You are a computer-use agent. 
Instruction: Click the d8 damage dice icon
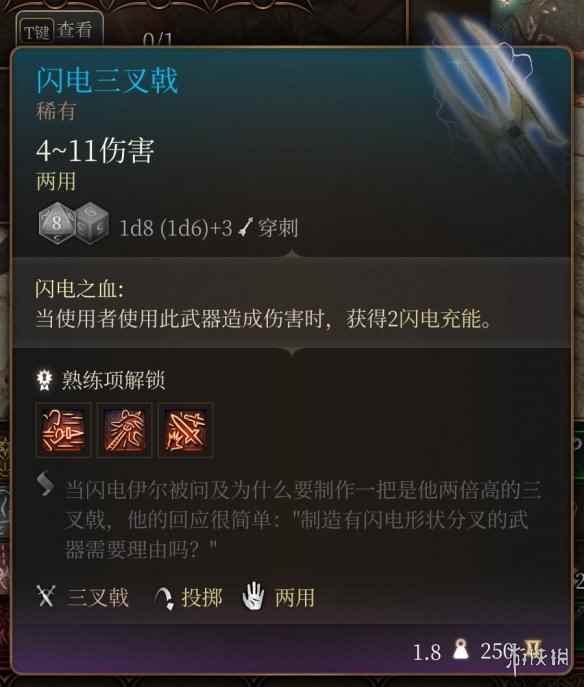(56, 223)
